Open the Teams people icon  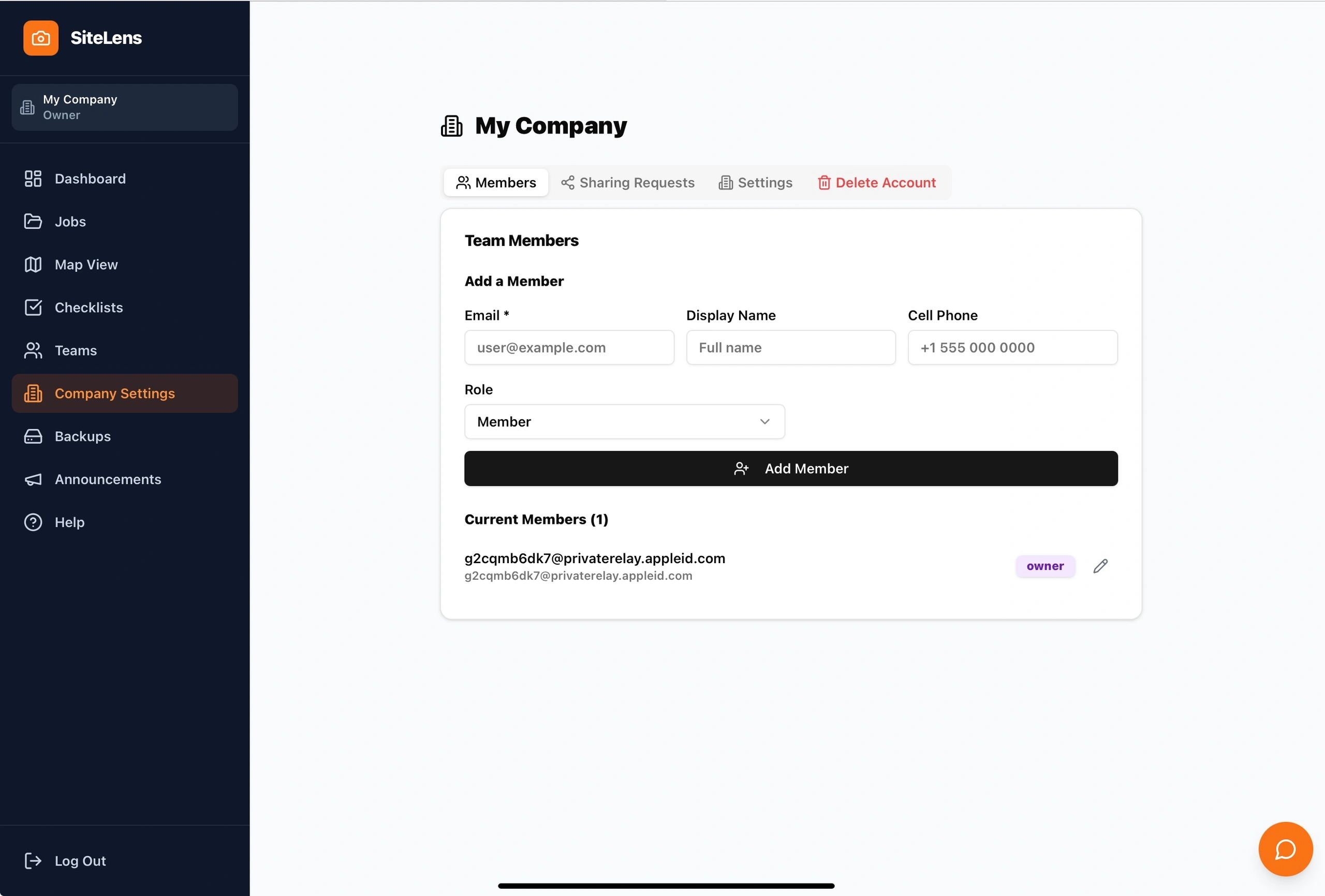click(x=33, y=350)
